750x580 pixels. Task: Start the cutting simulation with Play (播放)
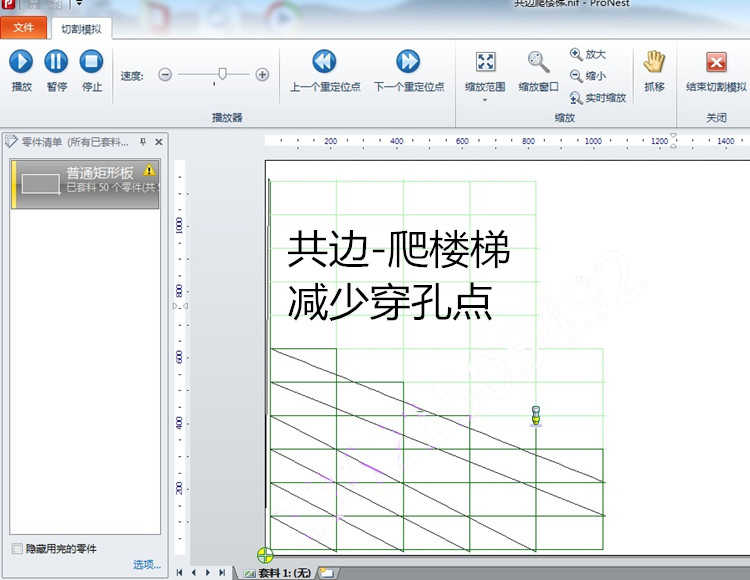[x=21, y=70]
